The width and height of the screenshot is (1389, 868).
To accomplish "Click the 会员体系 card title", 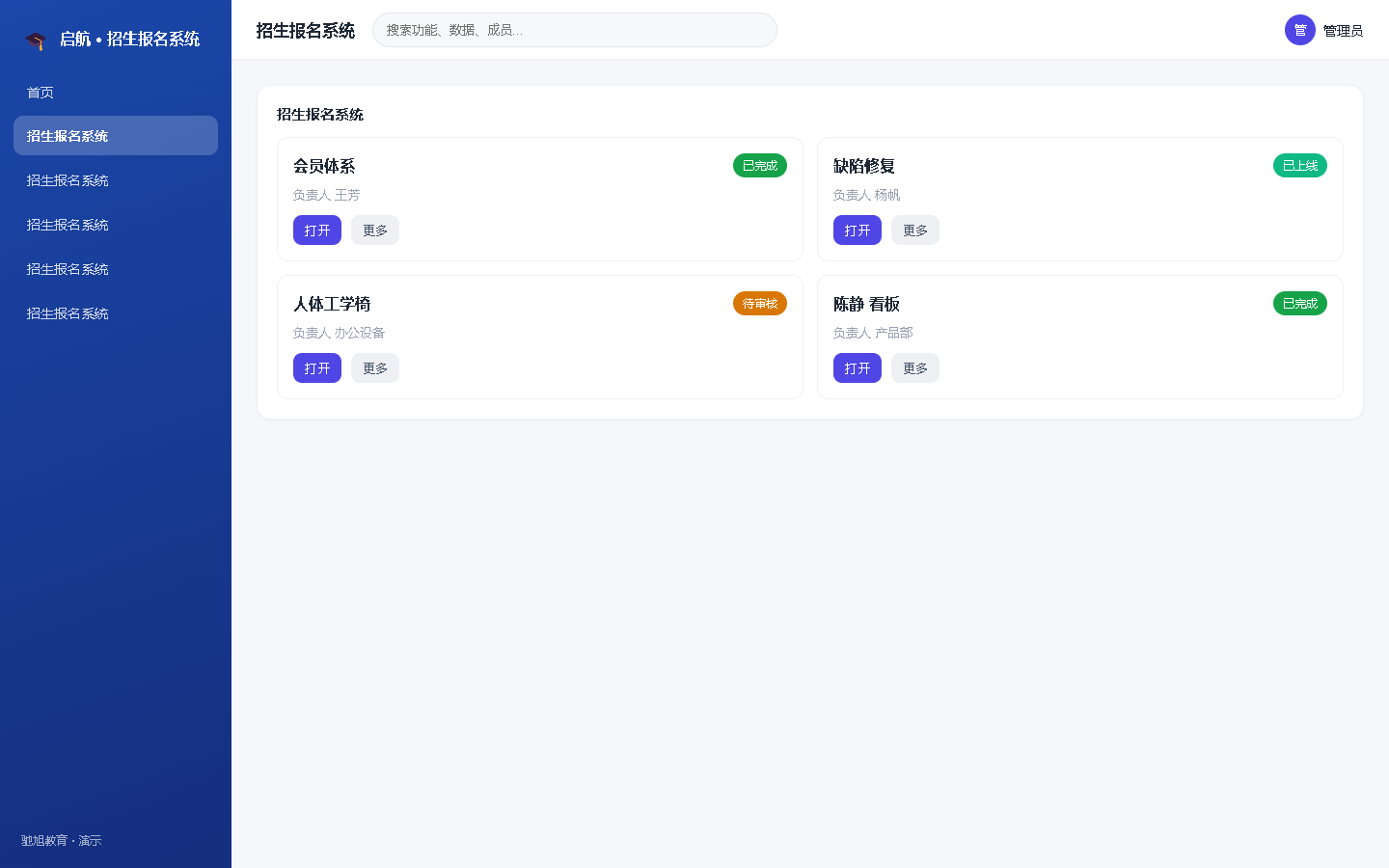I will click(324, 166).
